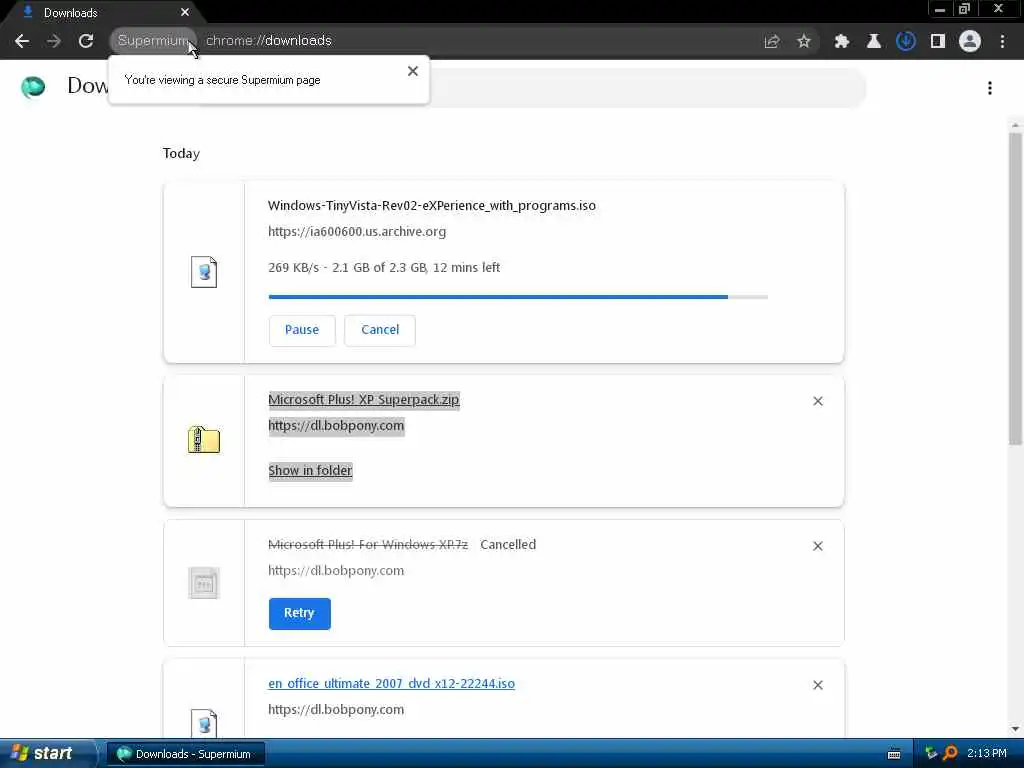The width and height of the screenshot is (1024, 768).
Task: Remove the Office 2007 ISO entry
Action: pyautogui.click(x=818, y=685)
